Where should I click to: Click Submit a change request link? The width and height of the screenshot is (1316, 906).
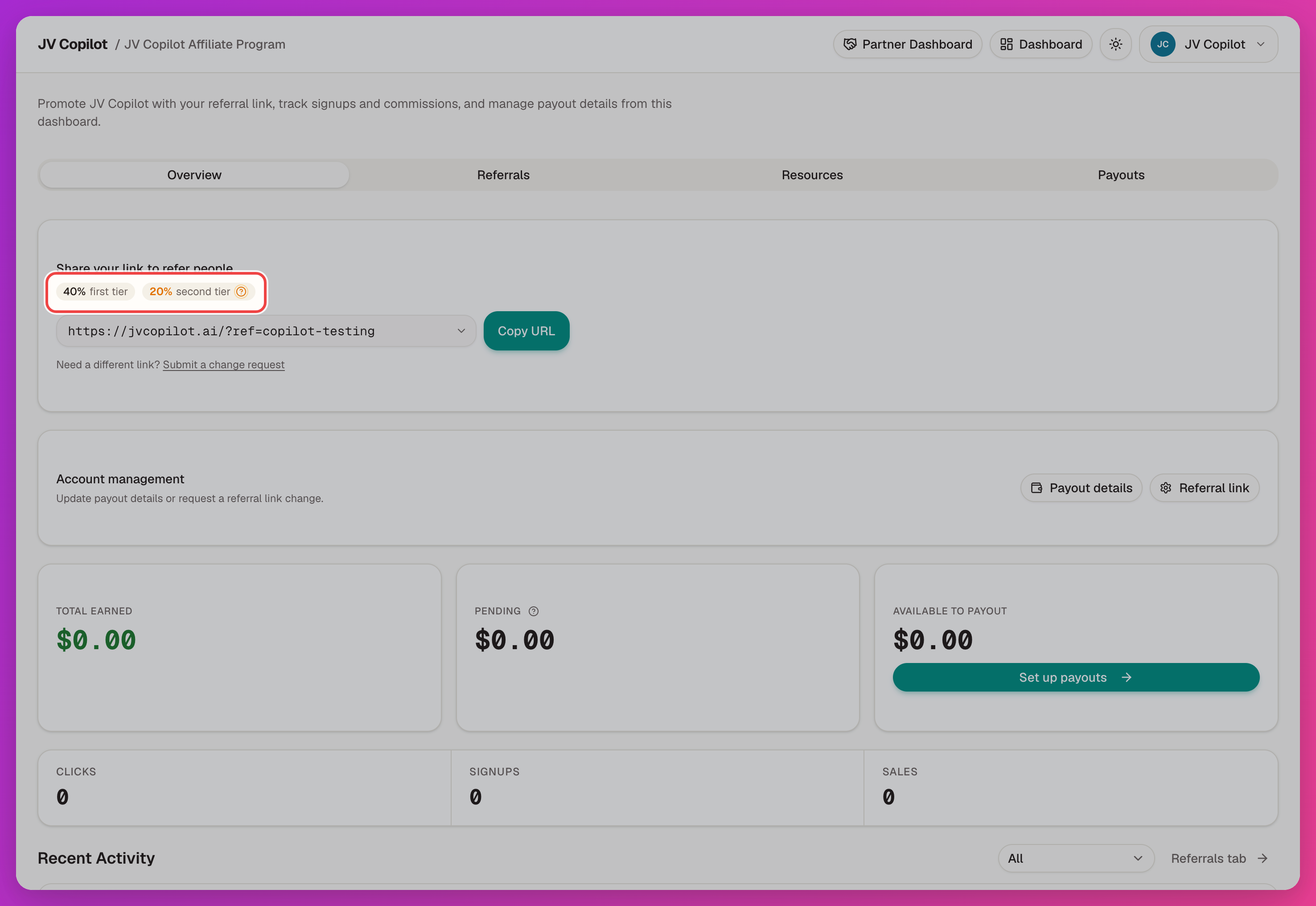pyautogui.click(x=224, y=365)
